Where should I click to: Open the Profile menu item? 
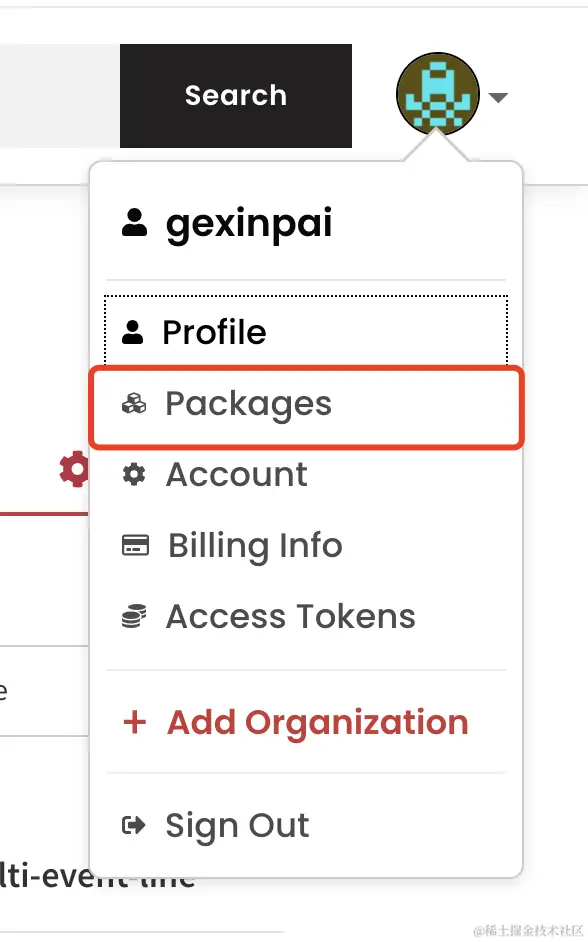point(306,332)
